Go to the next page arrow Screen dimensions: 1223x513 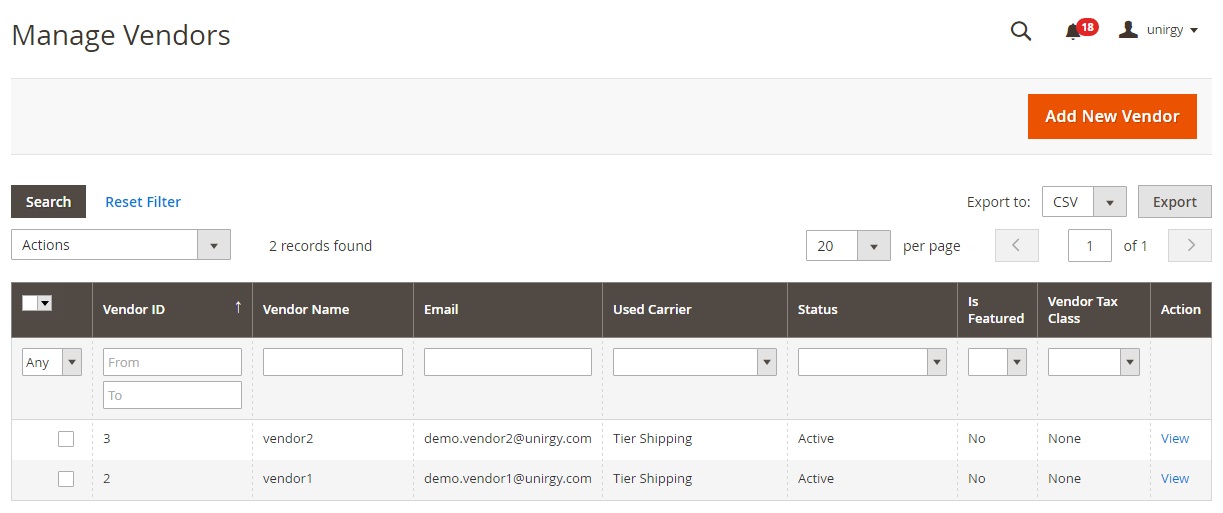pos(1190,245)
